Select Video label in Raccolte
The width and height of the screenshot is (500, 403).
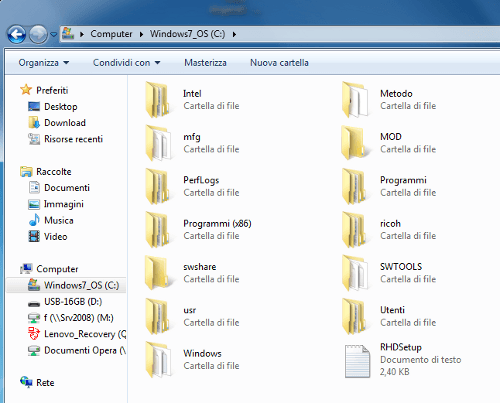tap(56, 237)
